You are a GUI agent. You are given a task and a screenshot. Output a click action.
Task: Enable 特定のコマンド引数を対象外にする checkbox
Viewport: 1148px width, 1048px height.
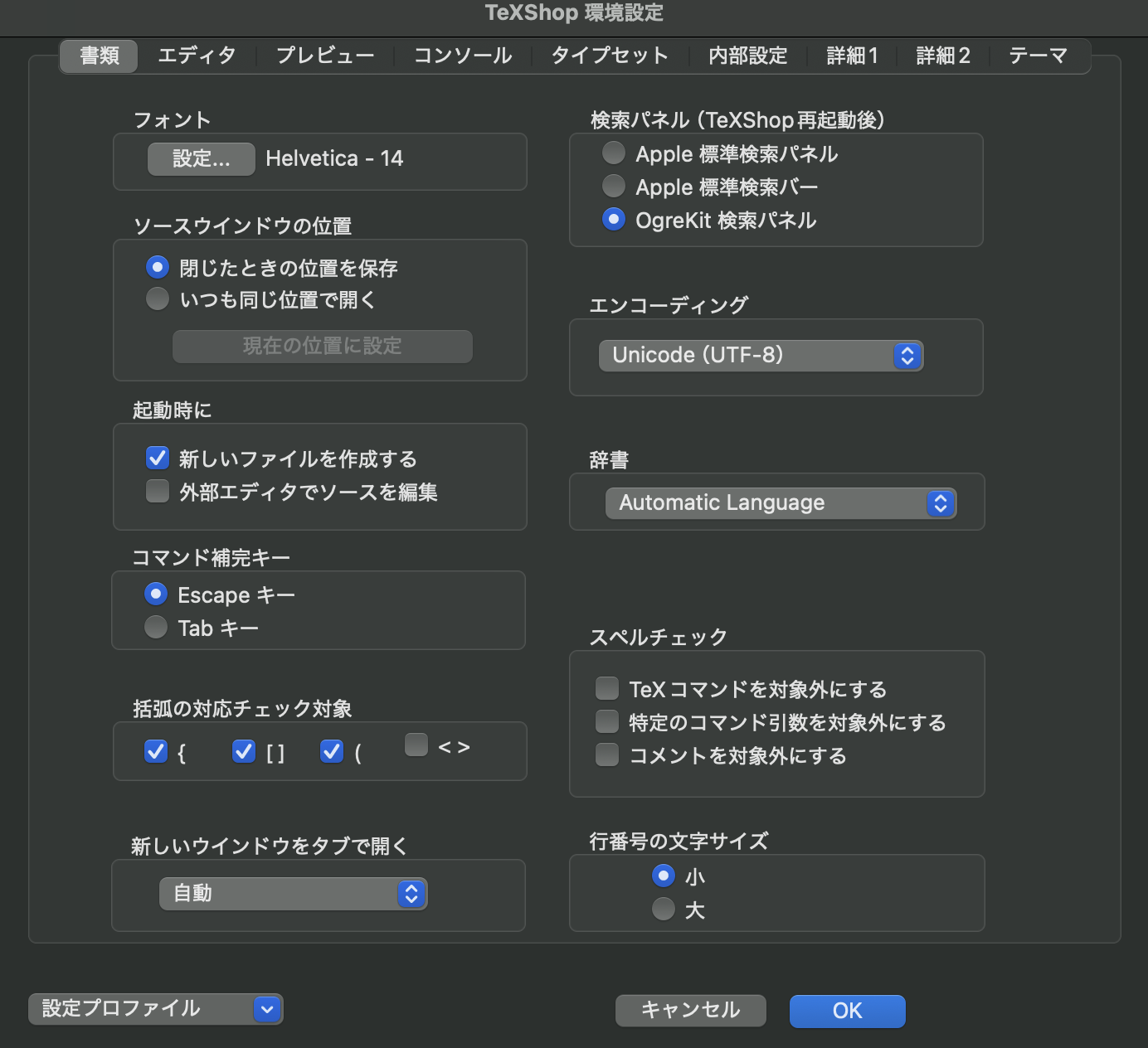click(x=607, y=721)
